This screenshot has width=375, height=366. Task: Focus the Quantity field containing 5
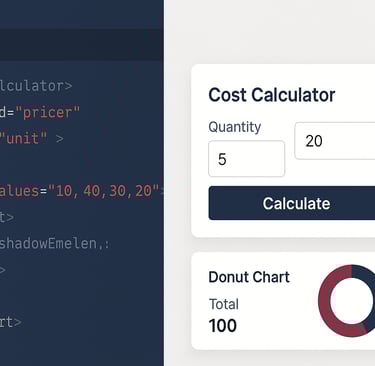246,159
